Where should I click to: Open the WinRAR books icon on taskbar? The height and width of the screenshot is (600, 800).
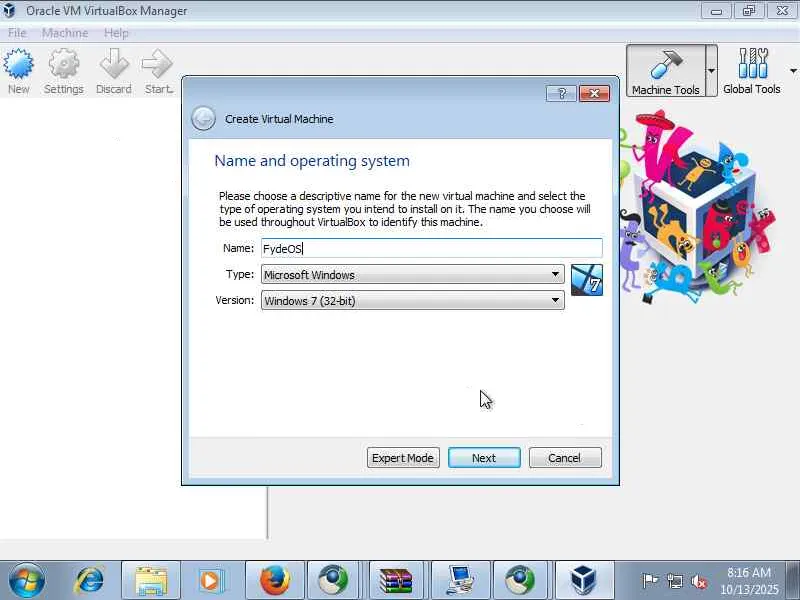396,581
